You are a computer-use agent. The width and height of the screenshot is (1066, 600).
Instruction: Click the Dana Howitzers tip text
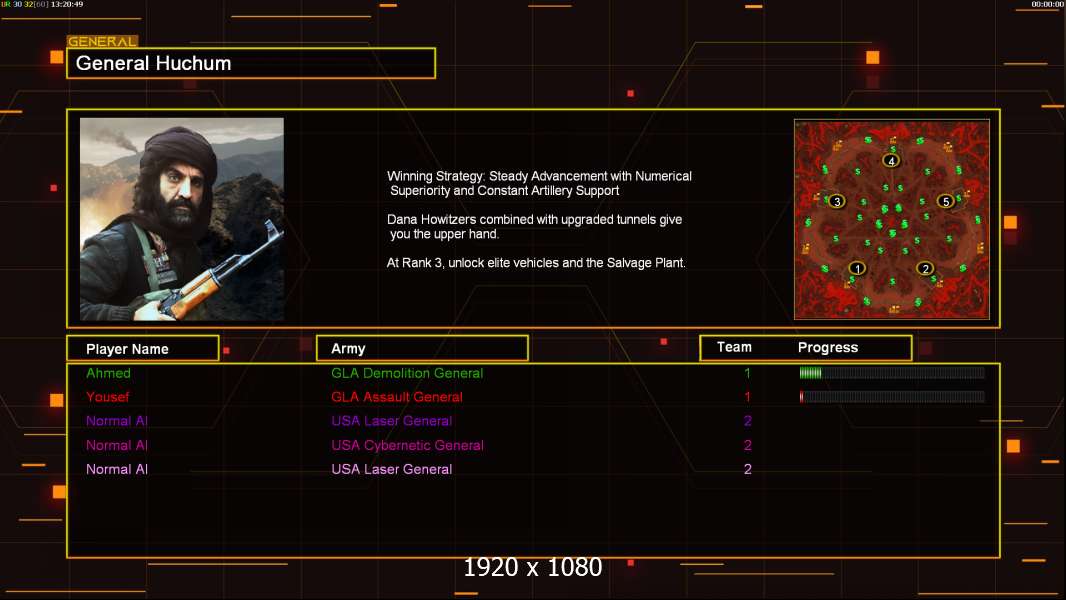click(x=534, y=226)
